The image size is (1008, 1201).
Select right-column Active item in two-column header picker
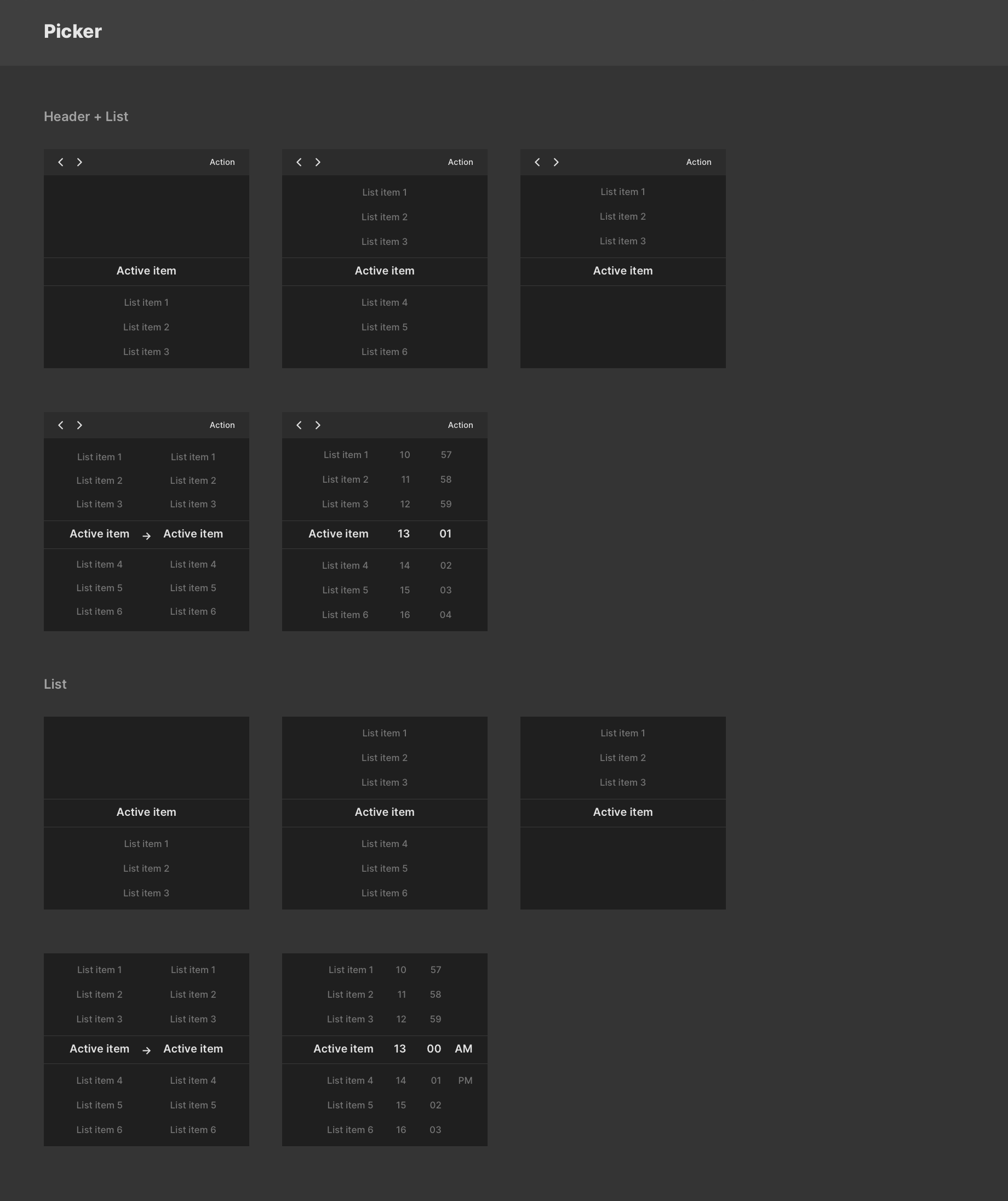(x=193, y=534)
